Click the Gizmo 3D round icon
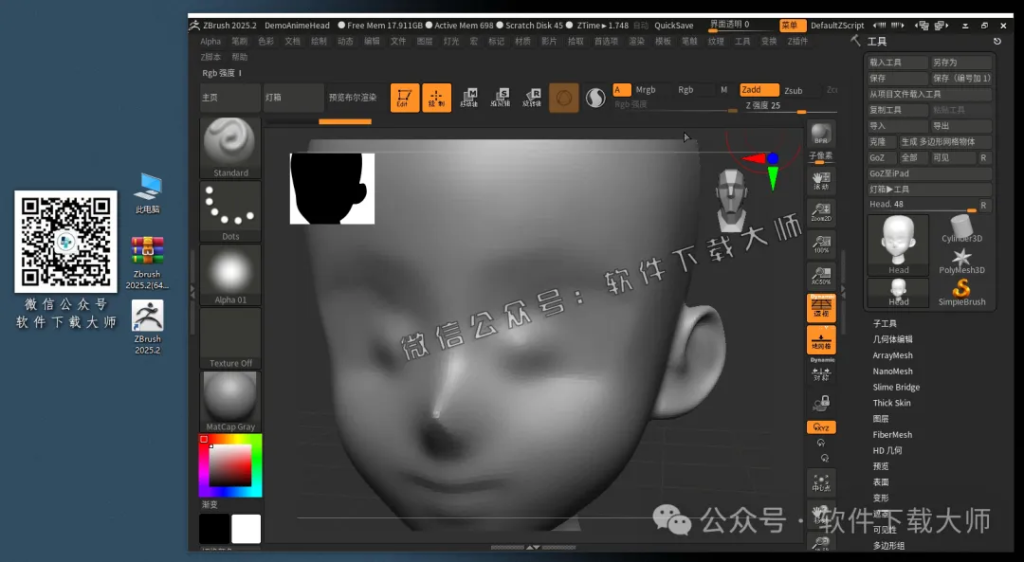 (x=564, y=98)
